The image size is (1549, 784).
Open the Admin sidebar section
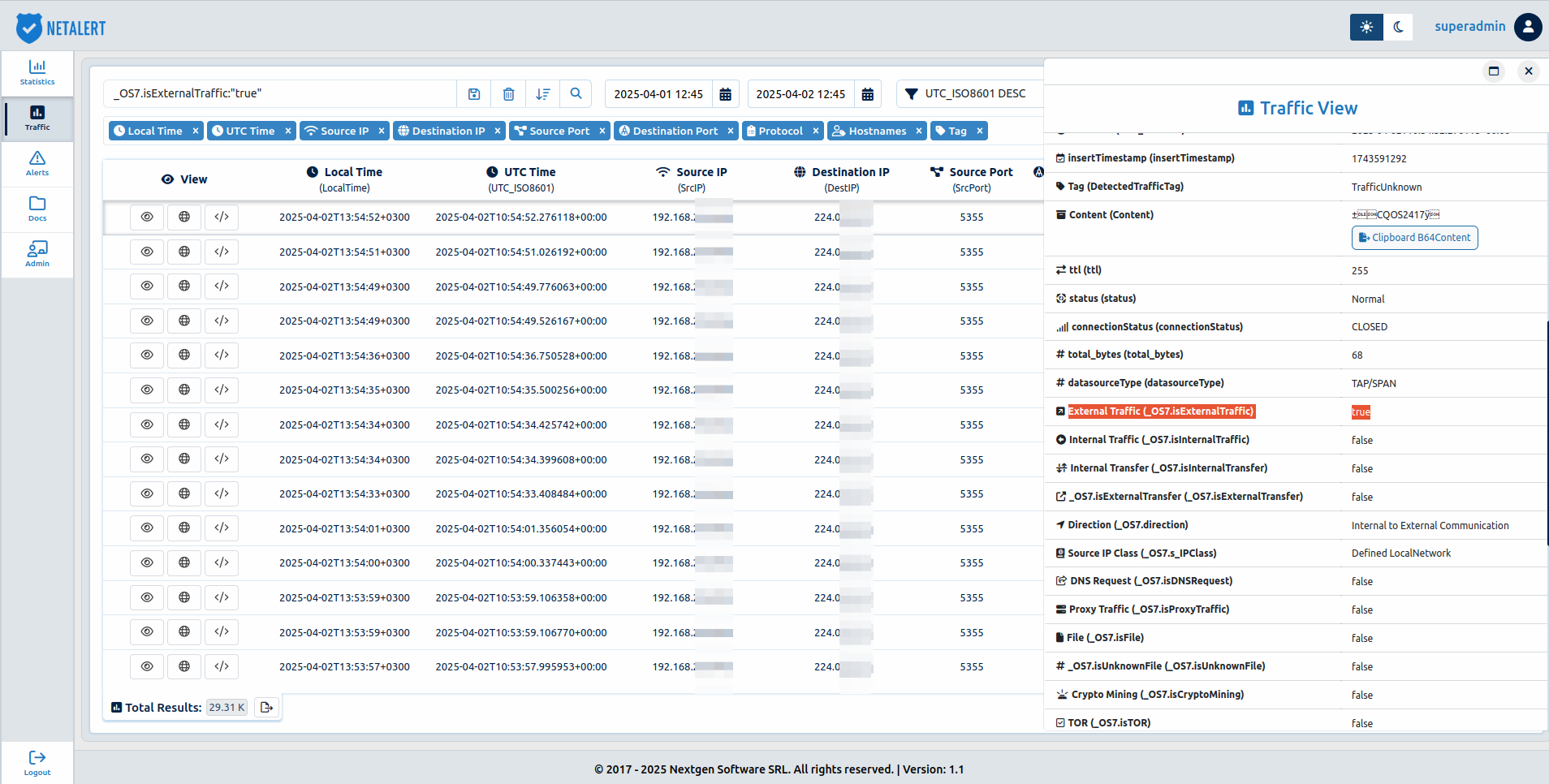[x=37, y=254]
